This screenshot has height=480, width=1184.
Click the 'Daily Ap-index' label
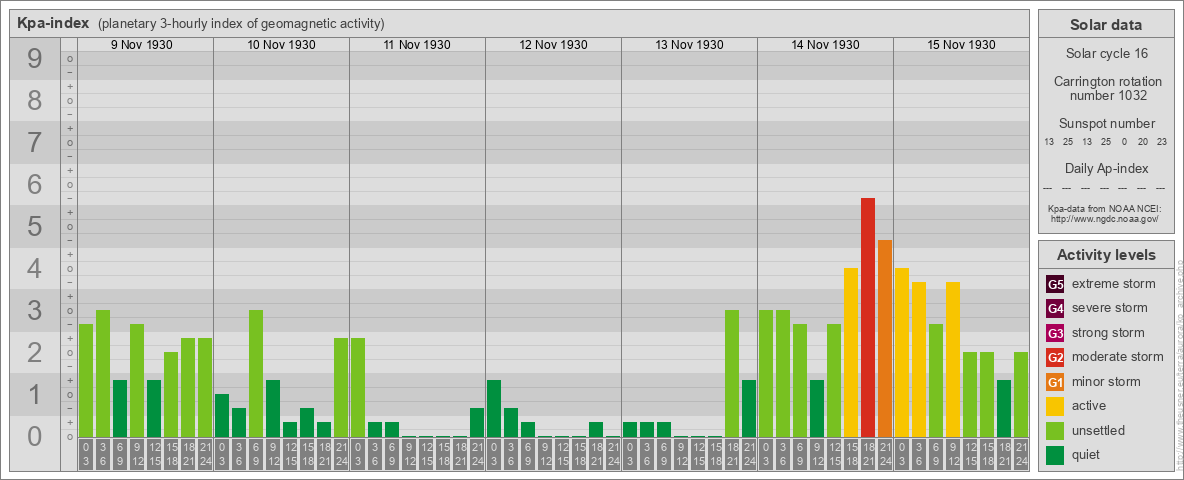[1106, 168]
